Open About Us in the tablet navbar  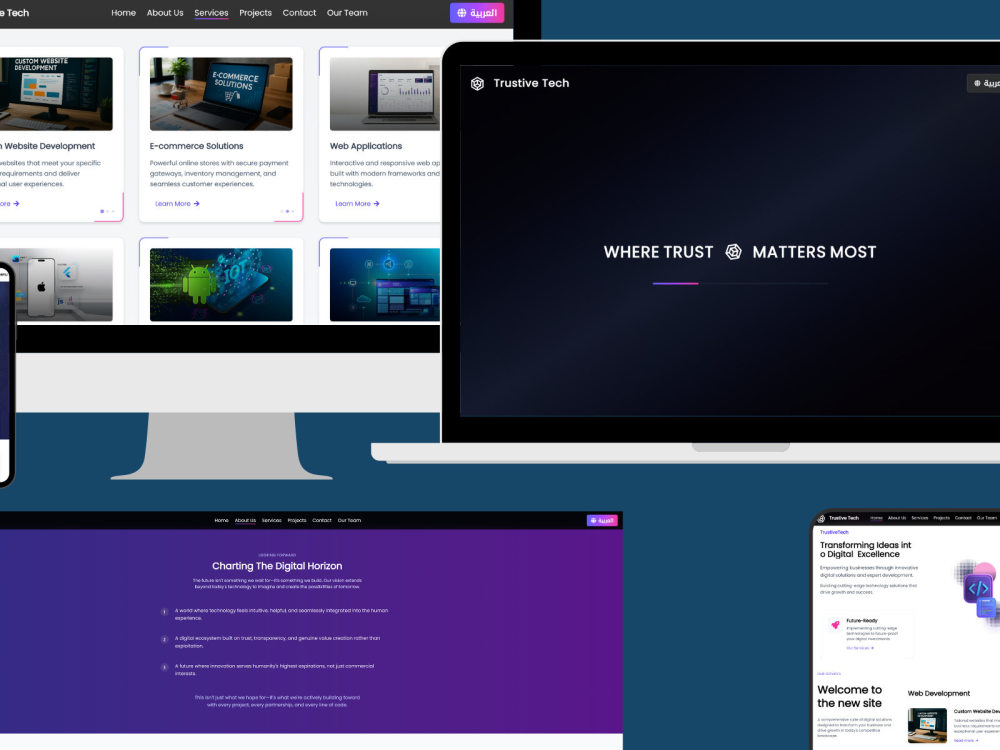point(897,518)
